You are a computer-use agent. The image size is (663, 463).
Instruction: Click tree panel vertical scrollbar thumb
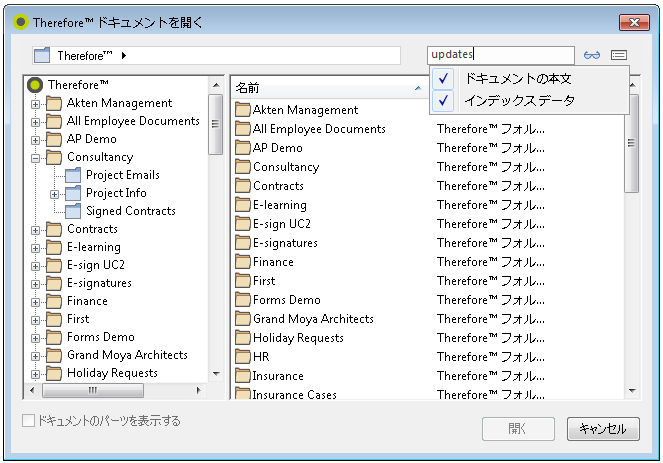pos(216,124)
